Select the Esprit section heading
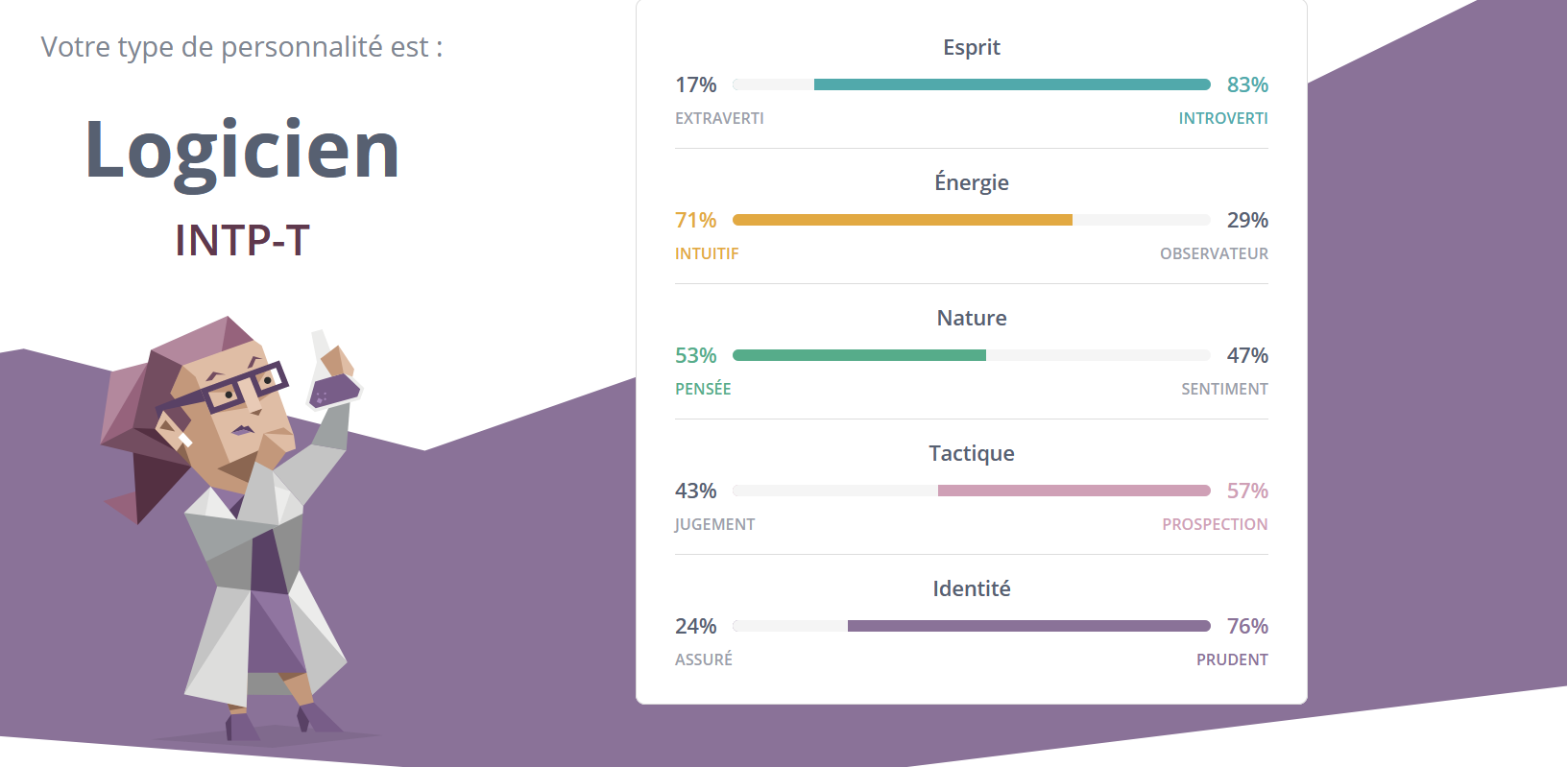The image size is (1568, 767). (x=971, y=47)
